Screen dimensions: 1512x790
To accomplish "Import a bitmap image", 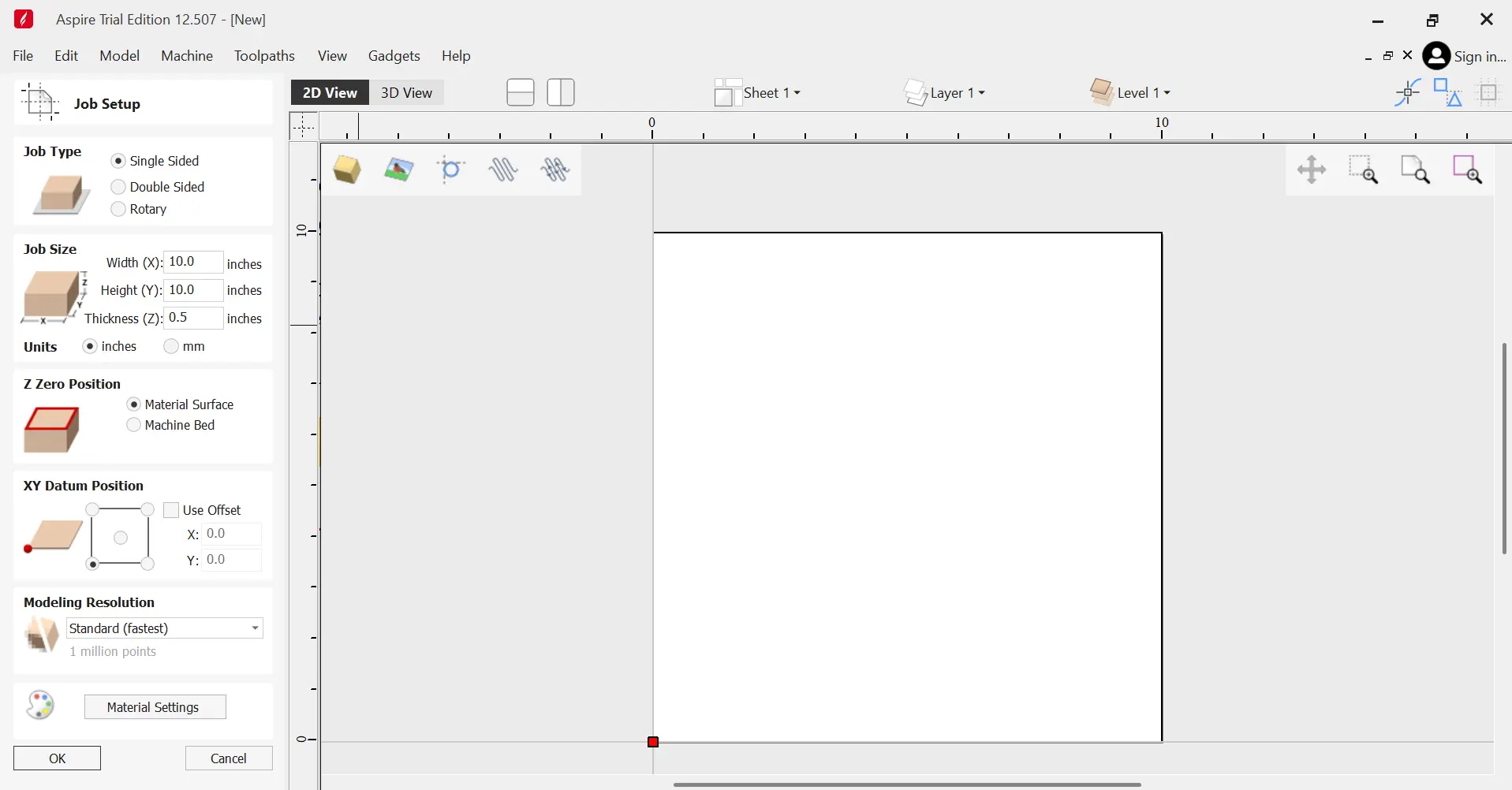I will 400,170.
